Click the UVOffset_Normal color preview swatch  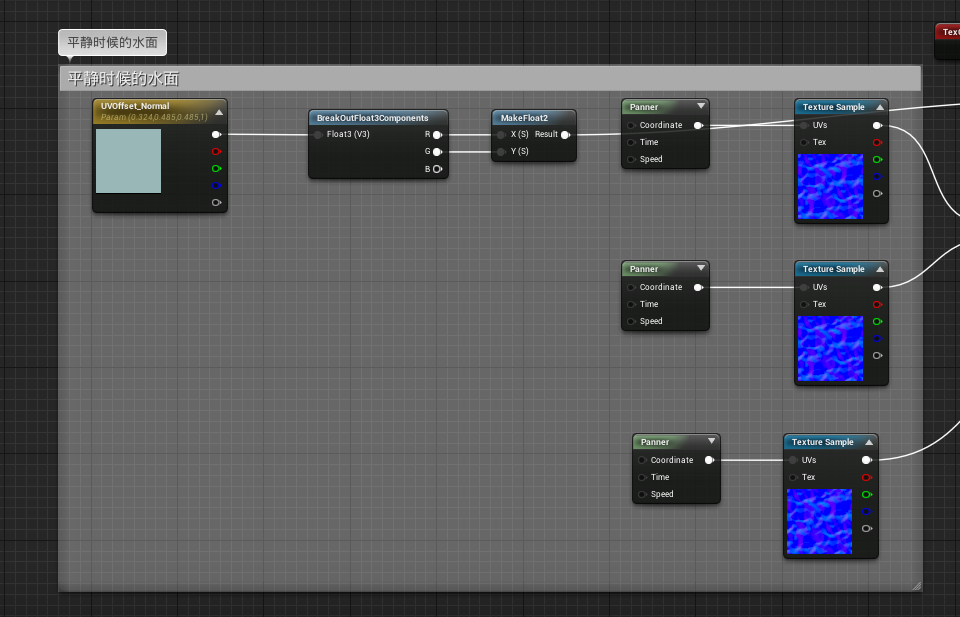click(128, 161)
